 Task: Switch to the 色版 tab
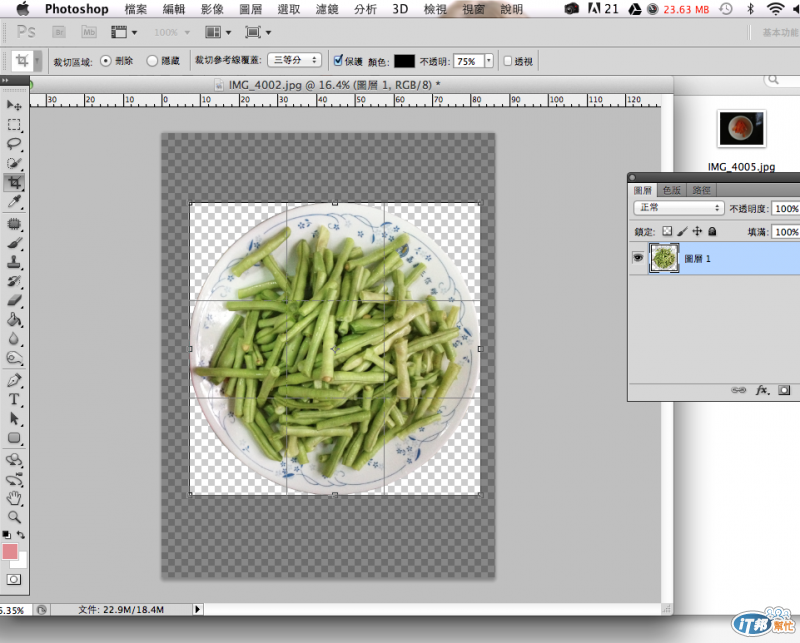(x=672, y=190)
